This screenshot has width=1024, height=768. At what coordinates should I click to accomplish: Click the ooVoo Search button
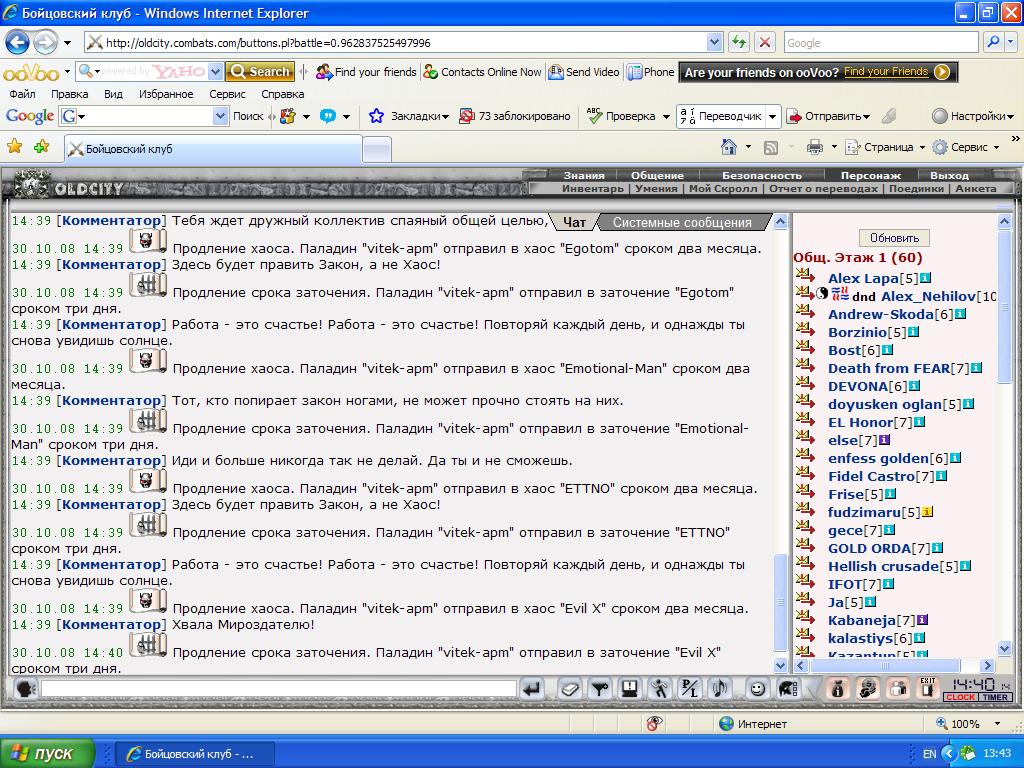[x=261, y=71]
